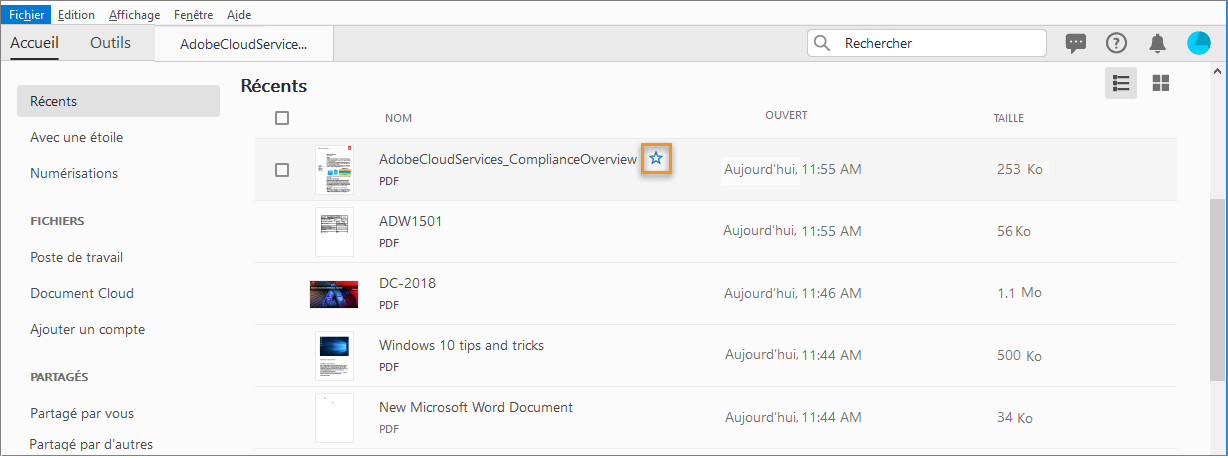The image size is (1228, 458).
Task: Open Avec une étoile in sidebar
Action: (x=77, y=137)
